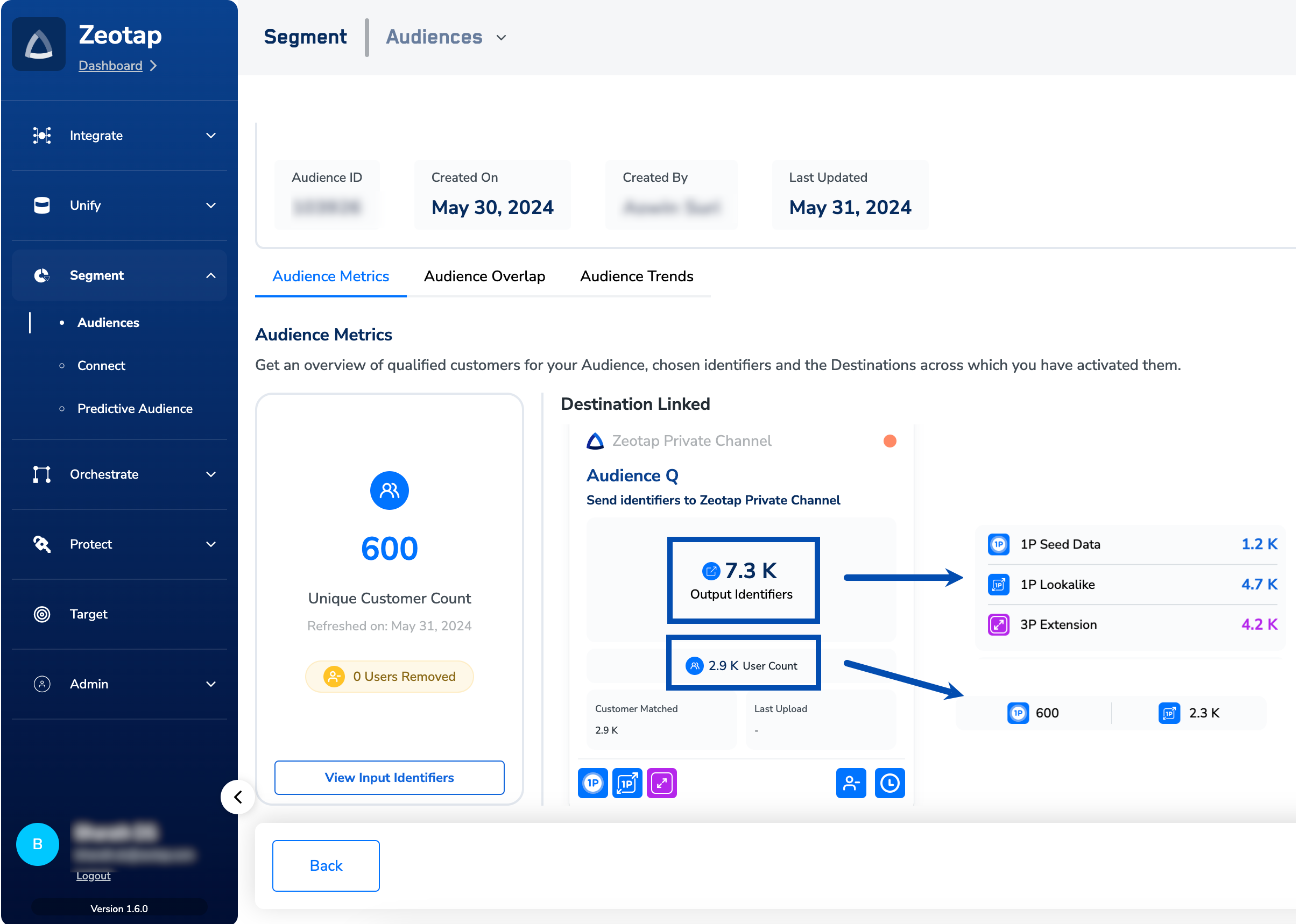1299x924 pixels.
Task: Click the 1P Lookalike icon in destination card footer
Action: (627, 783)
